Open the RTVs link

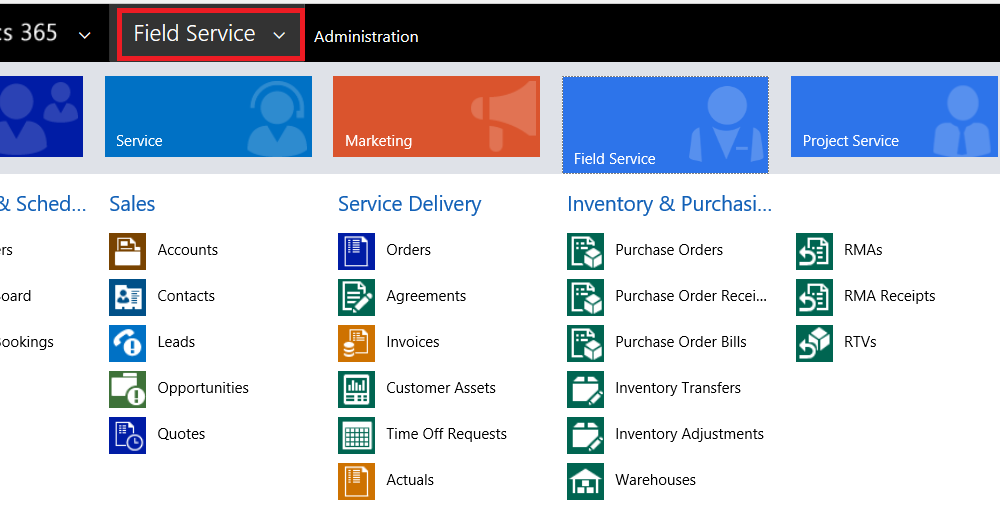860,342
